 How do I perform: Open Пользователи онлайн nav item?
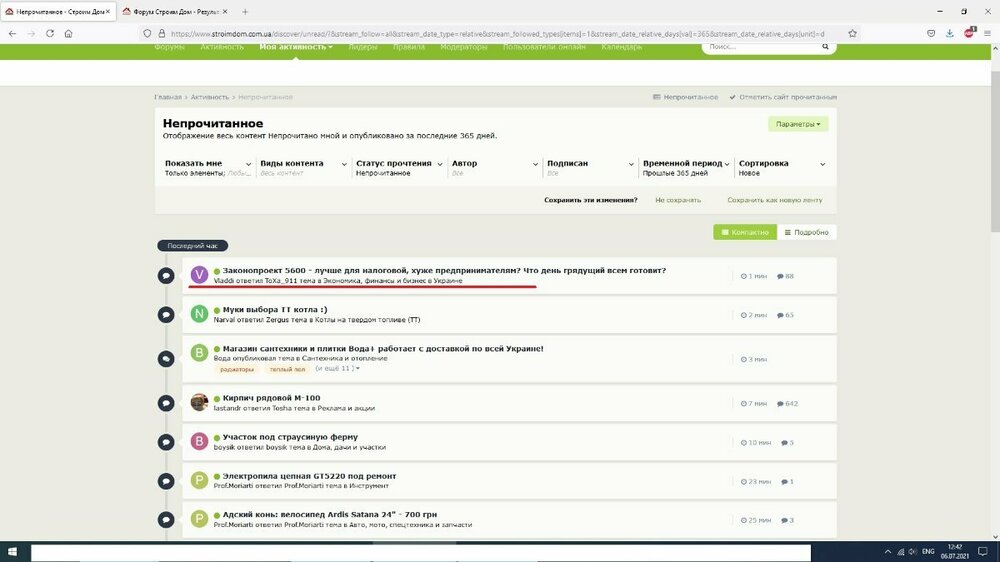coord(544,47)
